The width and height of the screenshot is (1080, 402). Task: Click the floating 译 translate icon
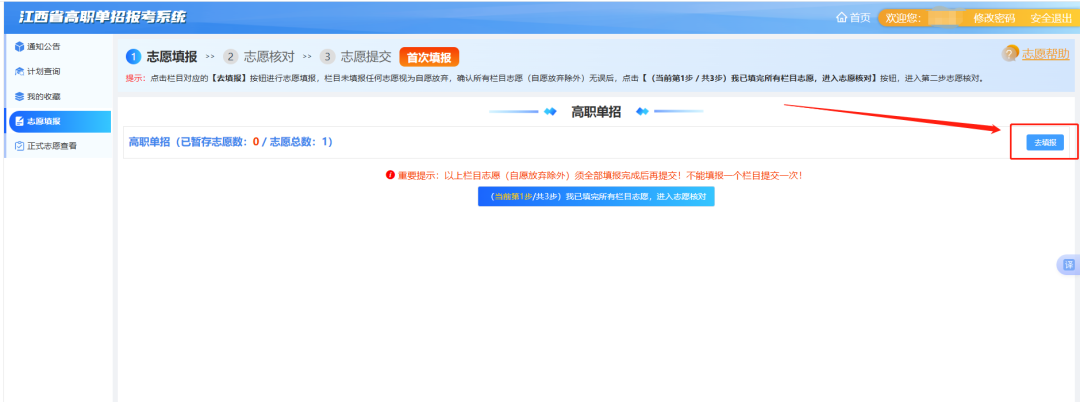[x=1068, y=265]
